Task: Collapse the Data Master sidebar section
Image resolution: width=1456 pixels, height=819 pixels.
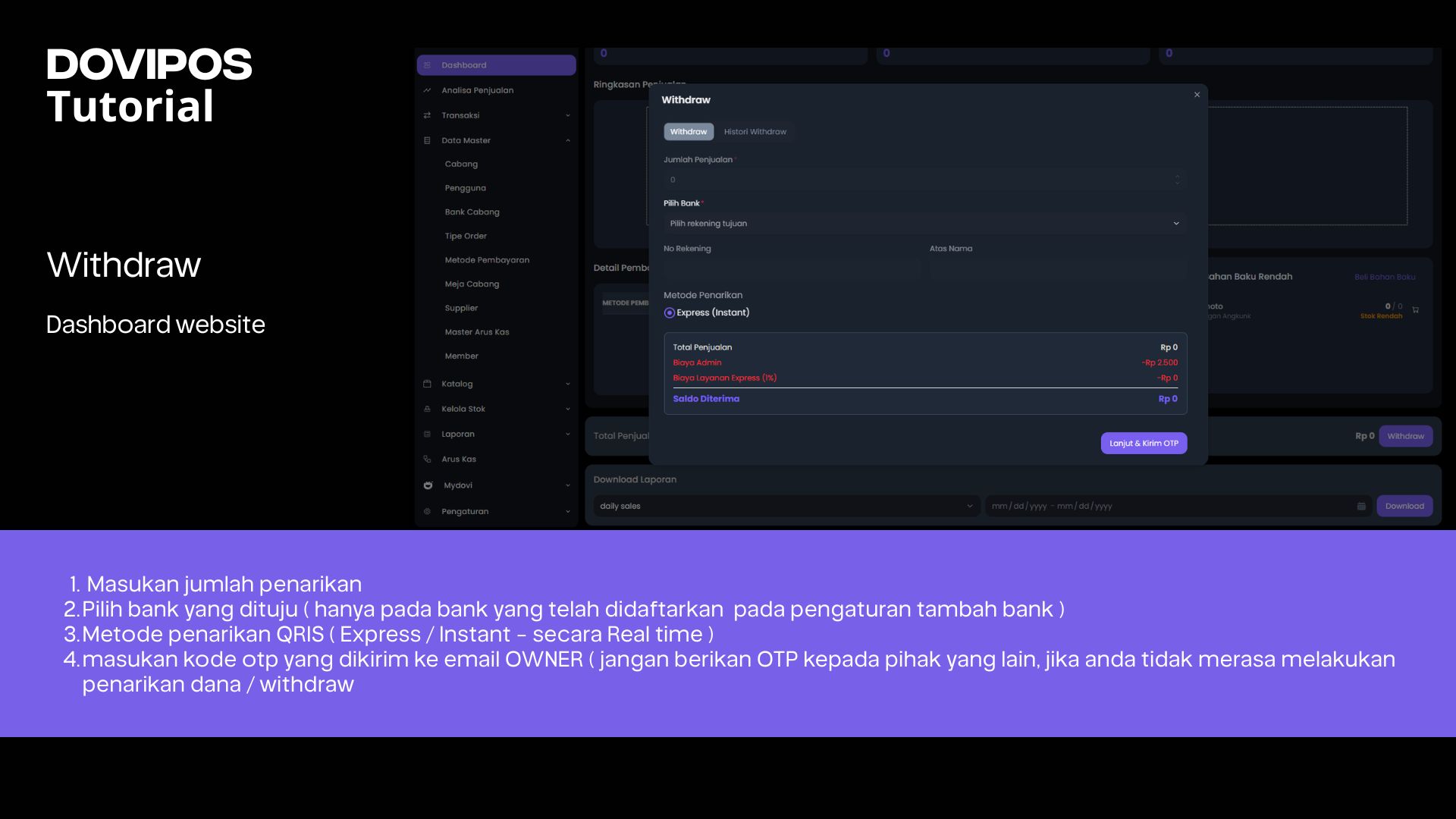Action: (567, 141)
